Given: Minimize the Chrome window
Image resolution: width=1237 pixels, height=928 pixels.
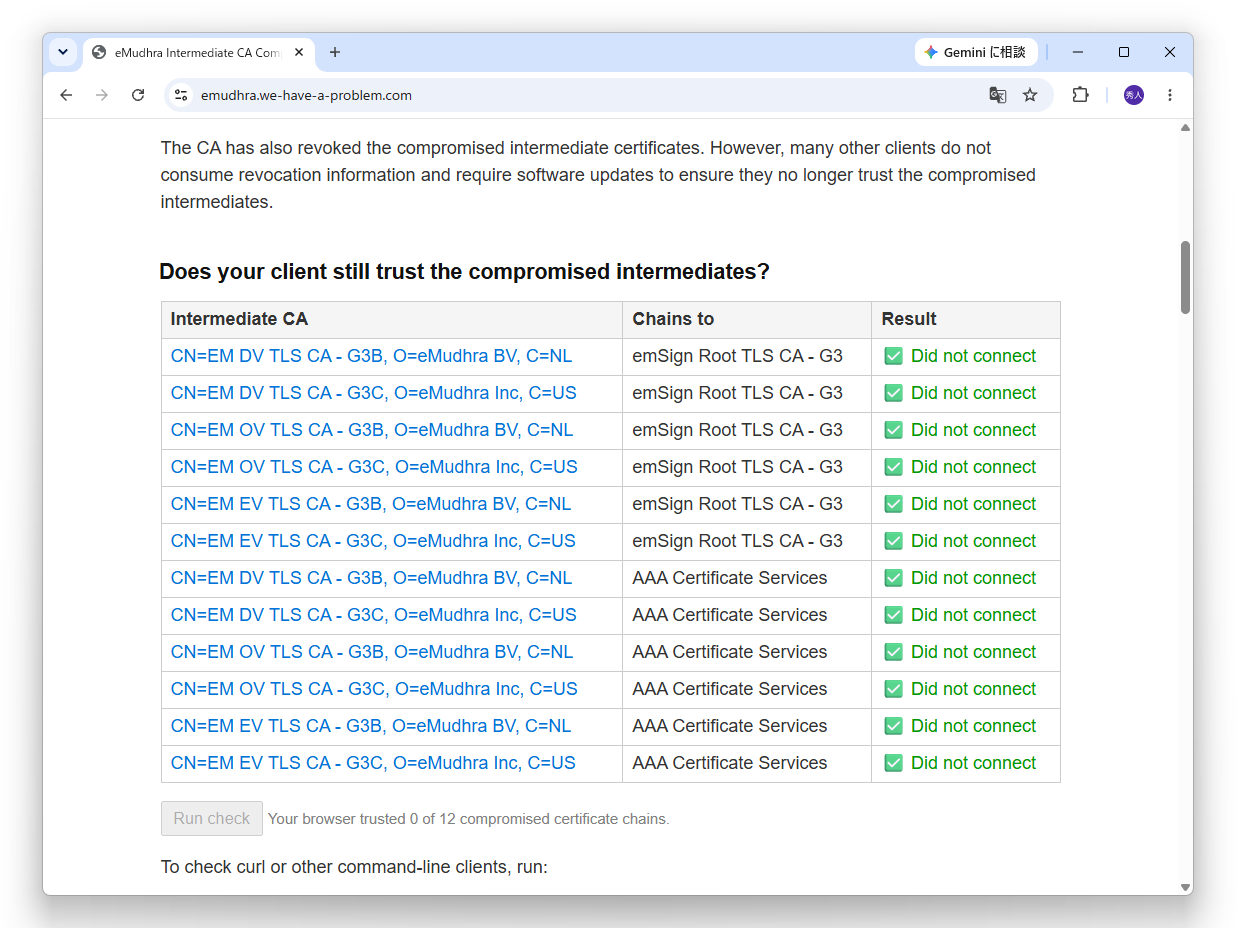Looking at the screenshot, I should pyautogui.click(x=1078, y=52).
